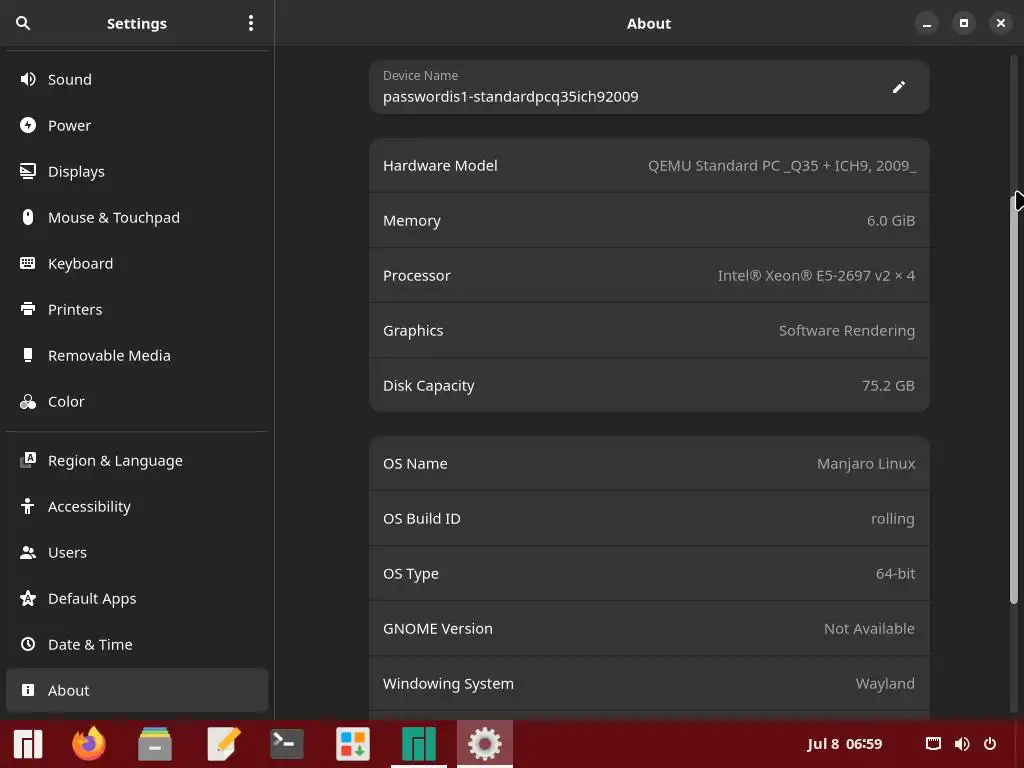Screen dimensions: 1024x768
Task: Click Disk Capacity 75.2 GB value
Action: pyautogui.click(x=888, y=386)
